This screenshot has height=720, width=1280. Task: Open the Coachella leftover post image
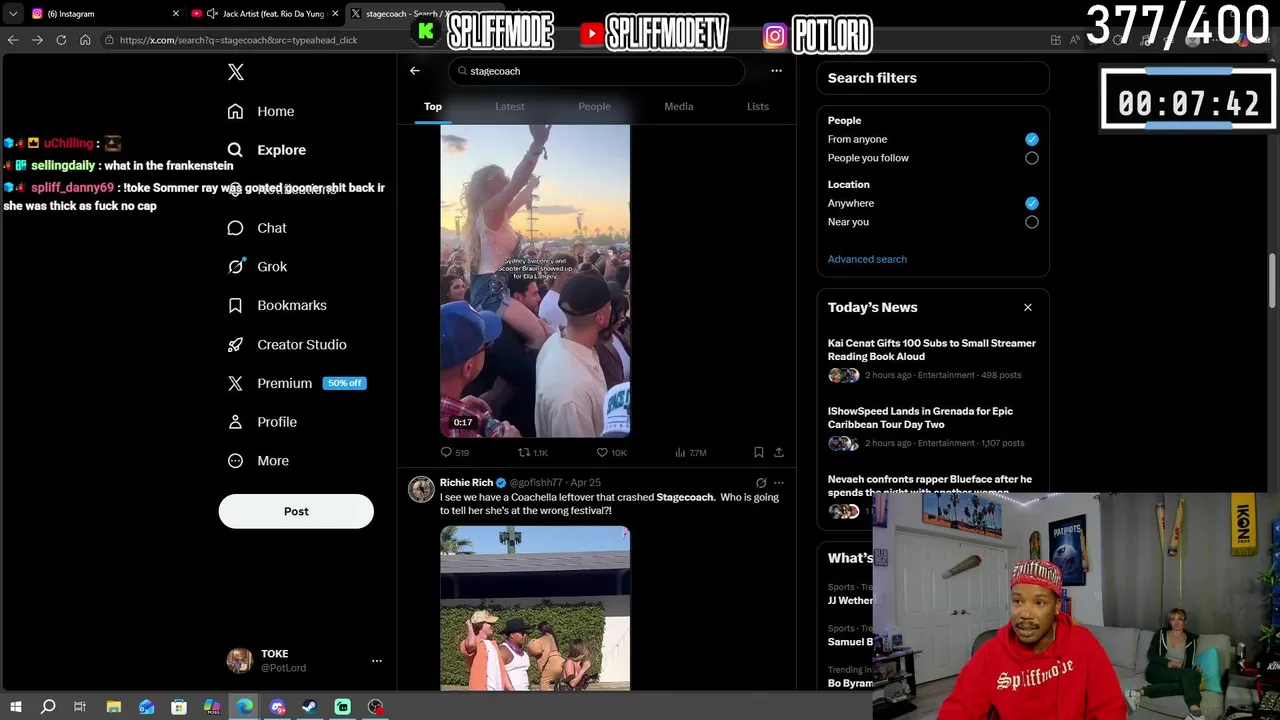tap(535, 609)
